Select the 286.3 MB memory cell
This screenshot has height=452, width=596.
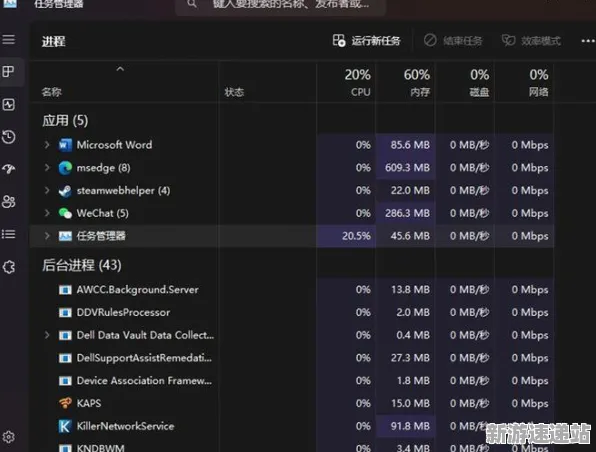(407, 213)
